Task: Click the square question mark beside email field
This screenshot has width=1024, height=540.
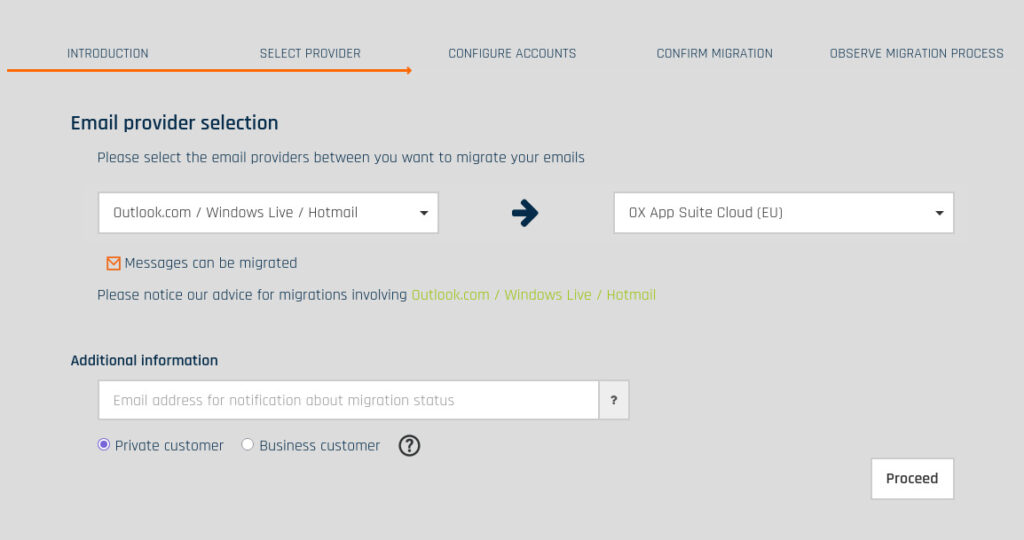Action: click(613, 400)
